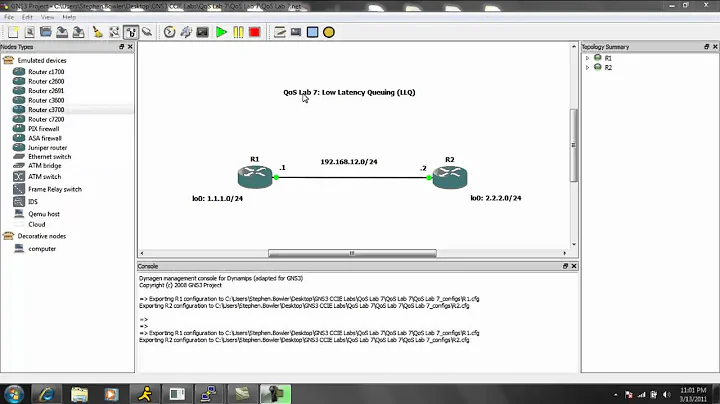720x404 pixels.
Task: Click the lo0: 1.1.1.0/24 note
Action: point(217,198)
